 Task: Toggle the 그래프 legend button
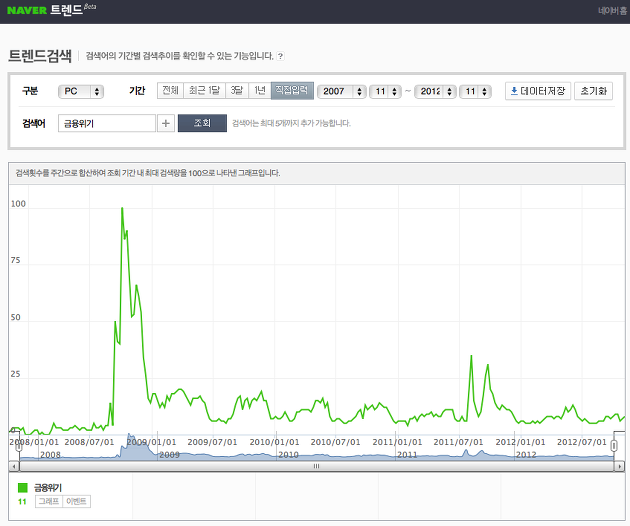click(49, 501)
